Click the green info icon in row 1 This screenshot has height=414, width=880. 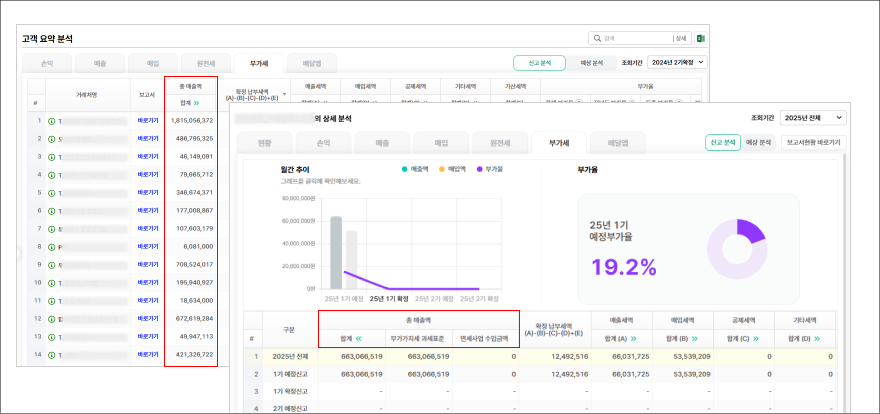pos(51,120)
